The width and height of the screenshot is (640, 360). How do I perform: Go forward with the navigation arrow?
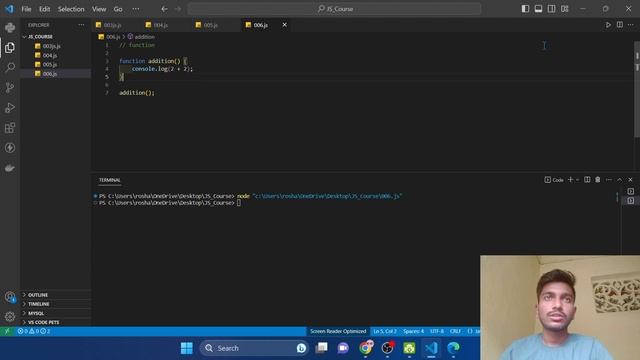click(x=178, y=9)
